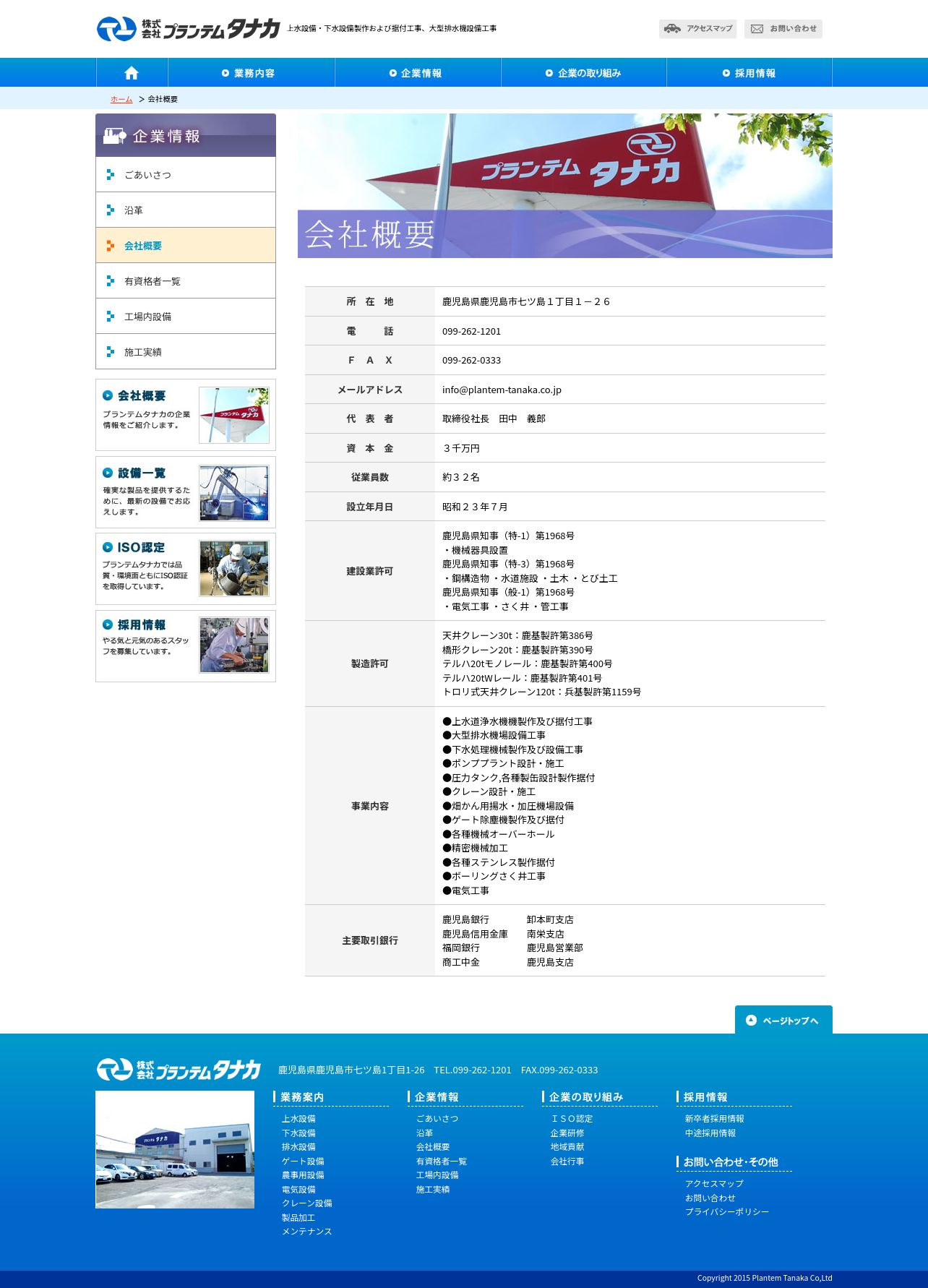928x1288 pixels.
Task: Open 会社行事 footer link
Action: [x=567, y=1162]
